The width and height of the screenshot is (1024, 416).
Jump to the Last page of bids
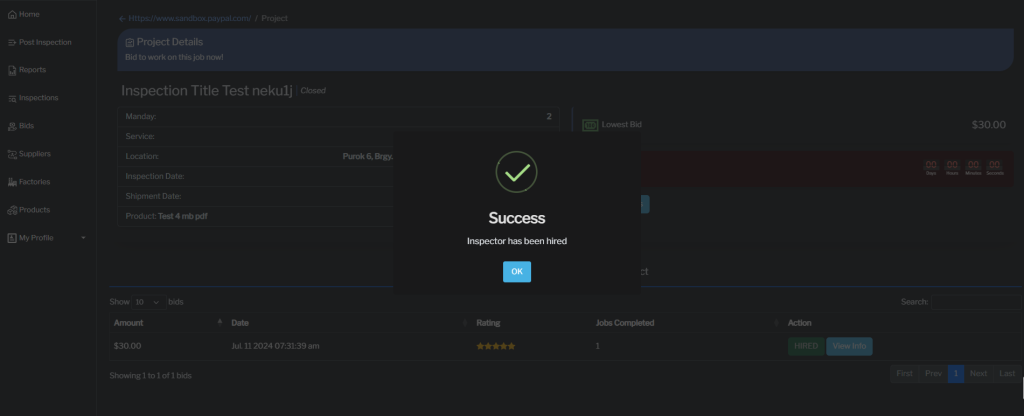(x=1007, y=374)
